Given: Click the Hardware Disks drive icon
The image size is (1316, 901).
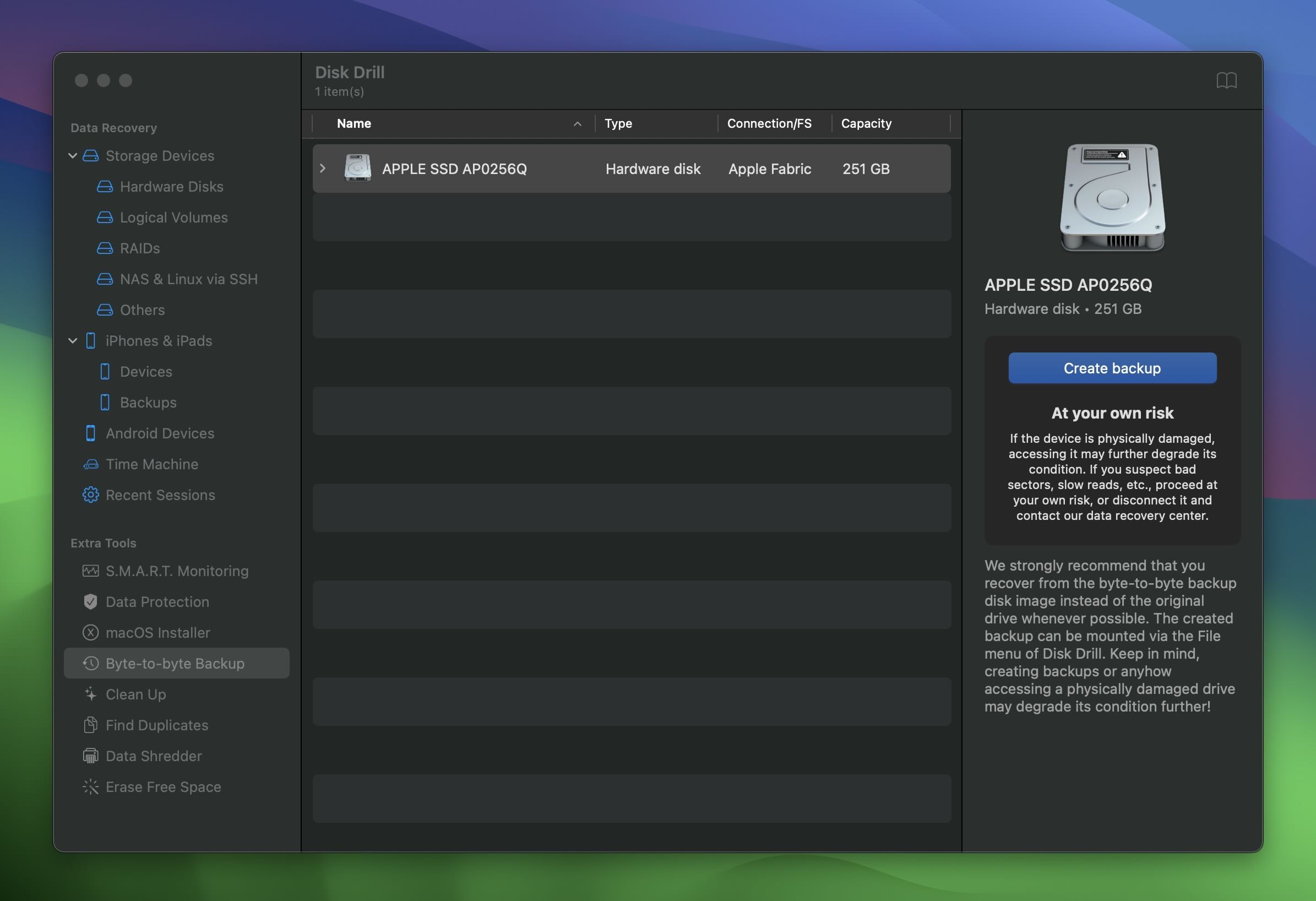Looking at the screenshot, I should click(105, 186).
